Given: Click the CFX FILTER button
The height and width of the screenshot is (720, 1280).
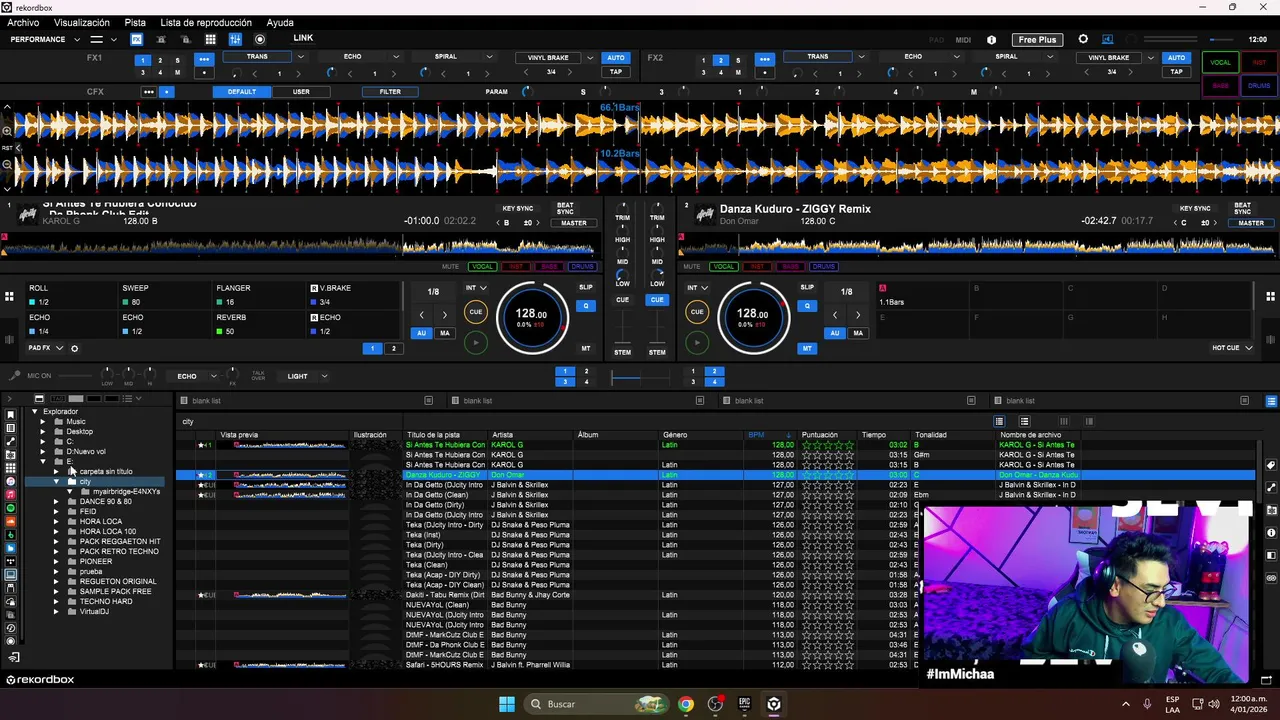Looking at the screenshot, I should 390,92.
